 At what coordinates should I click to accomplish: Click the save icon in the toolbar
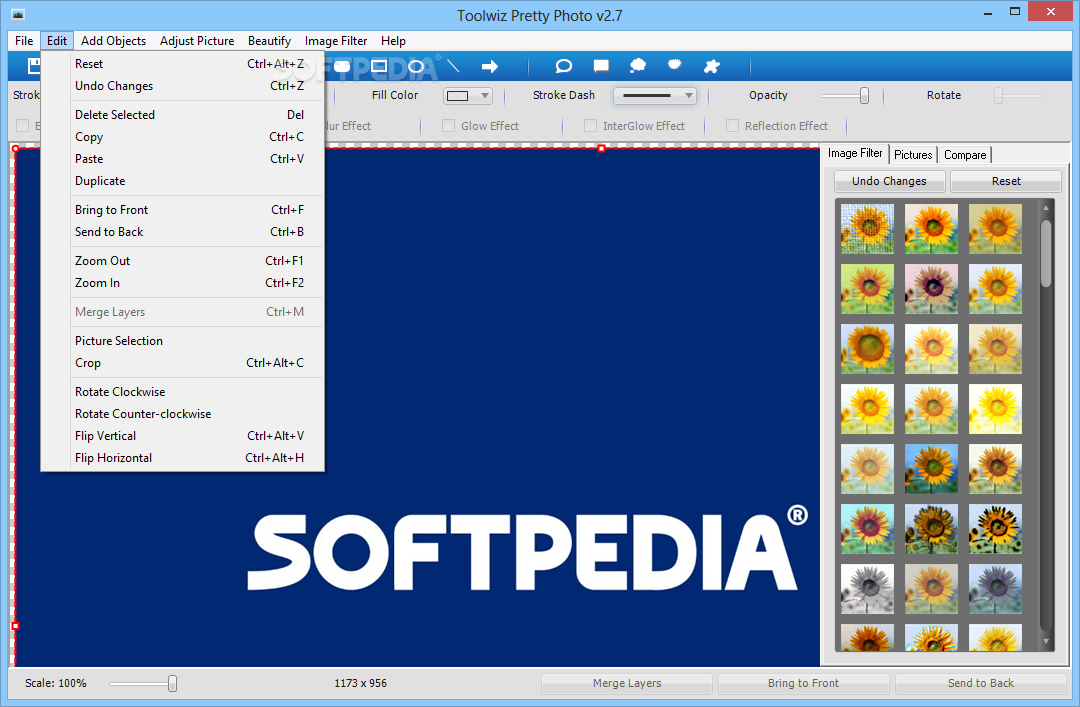click(x=34, y=66)
